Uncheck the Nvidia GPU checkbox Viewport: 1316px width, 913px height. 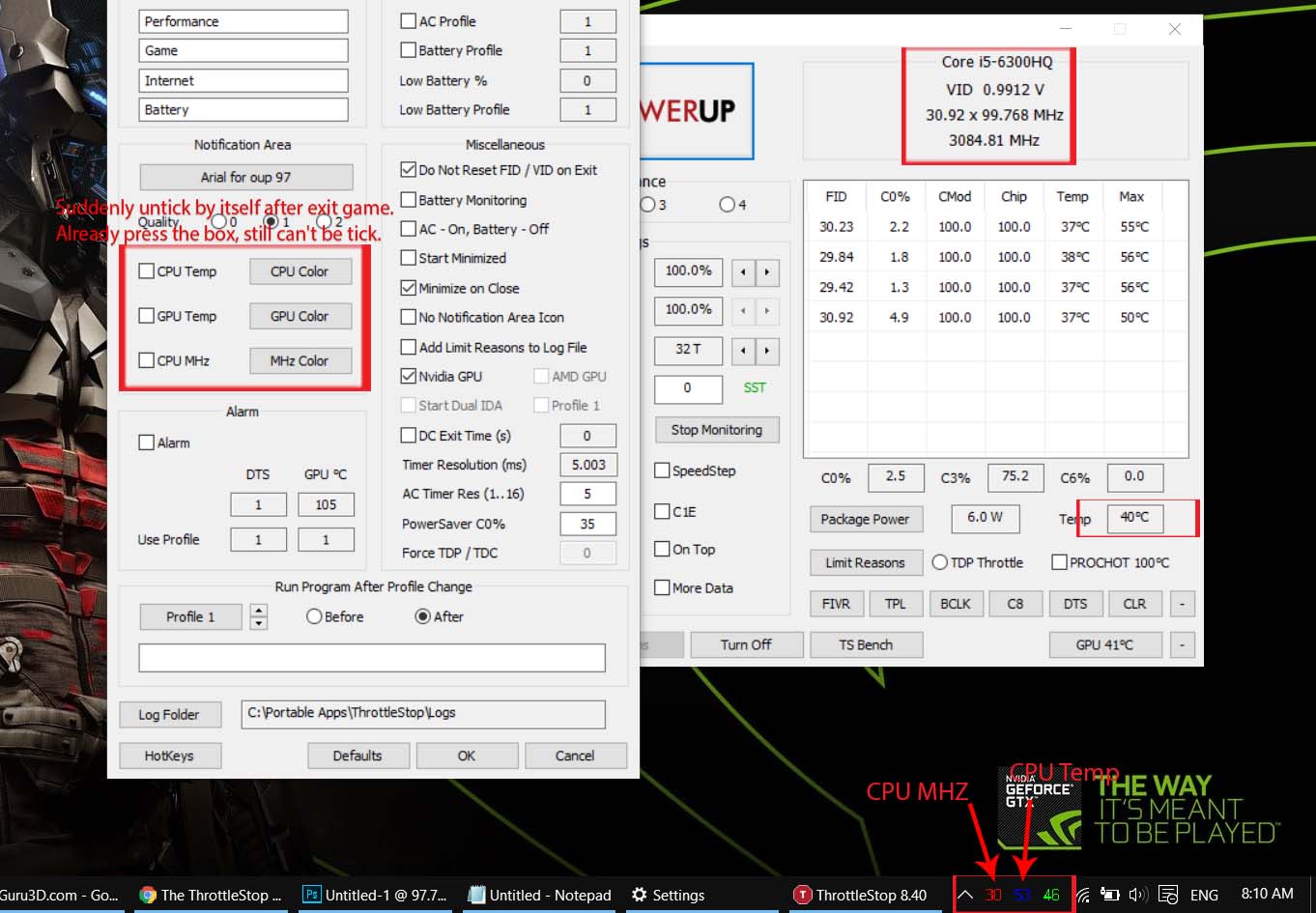[x=409, y=376]
